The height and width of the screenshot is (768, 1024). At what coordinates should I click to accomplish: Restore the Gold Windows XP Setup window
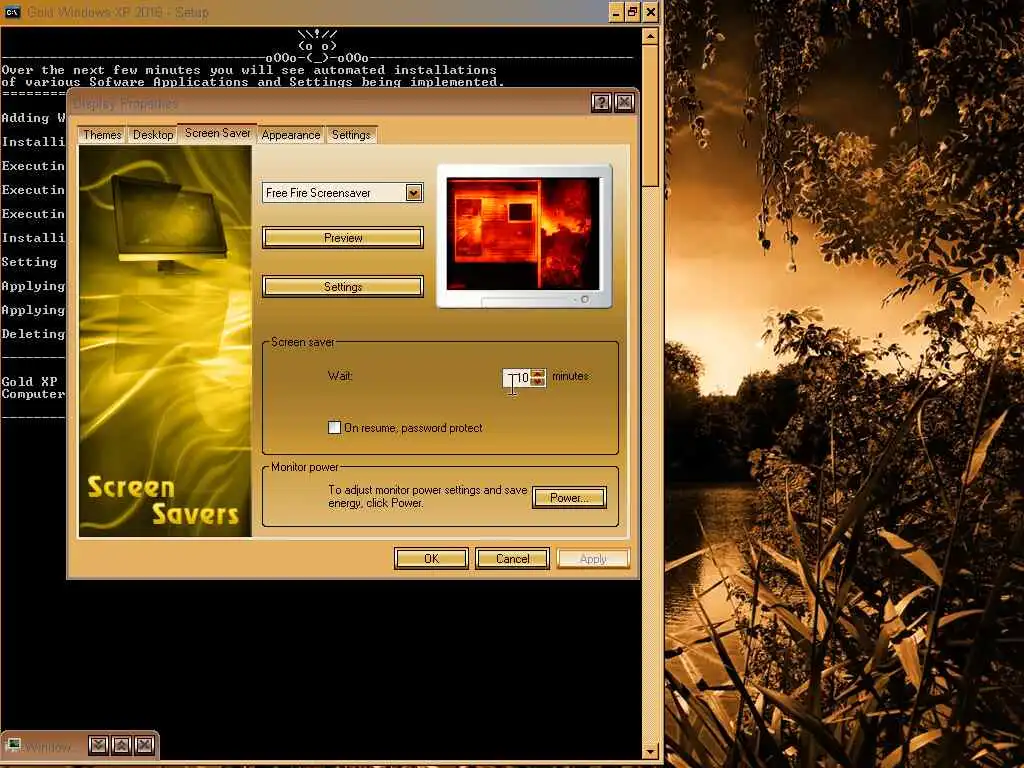pyautogui.click(x=633, y=12)
